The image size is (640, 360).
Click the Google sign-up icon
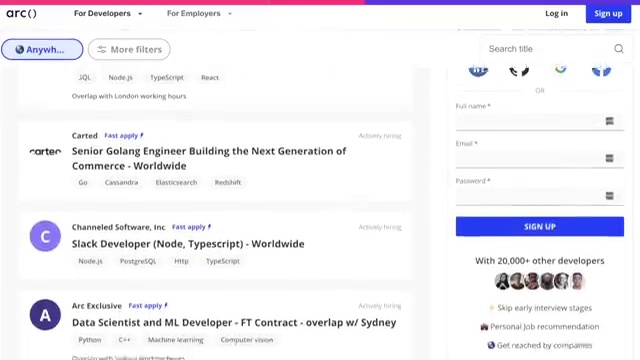560,70
